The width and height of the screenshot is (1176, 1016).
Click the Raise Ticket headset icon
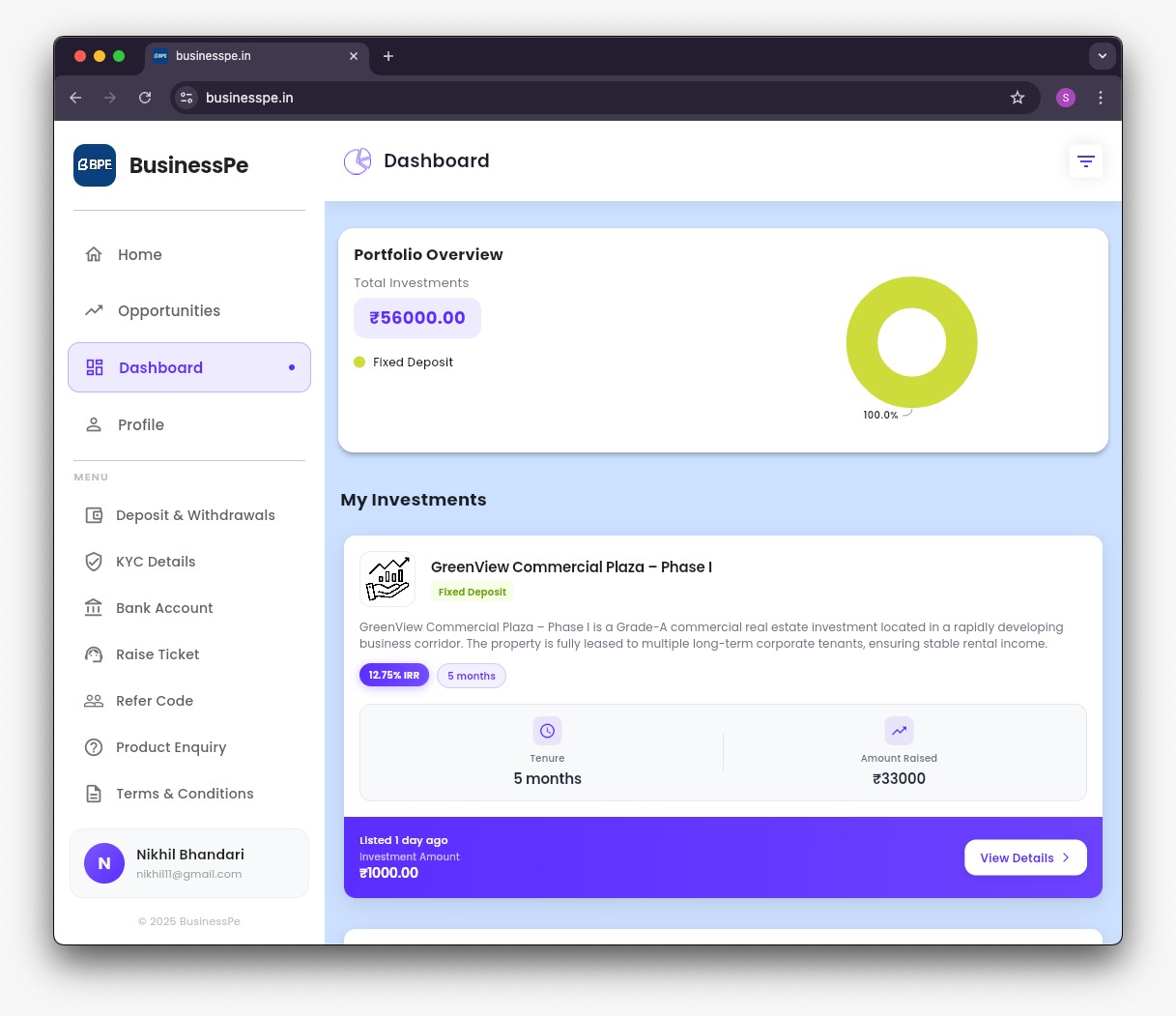pyautogui.click(x=94, y=654)
